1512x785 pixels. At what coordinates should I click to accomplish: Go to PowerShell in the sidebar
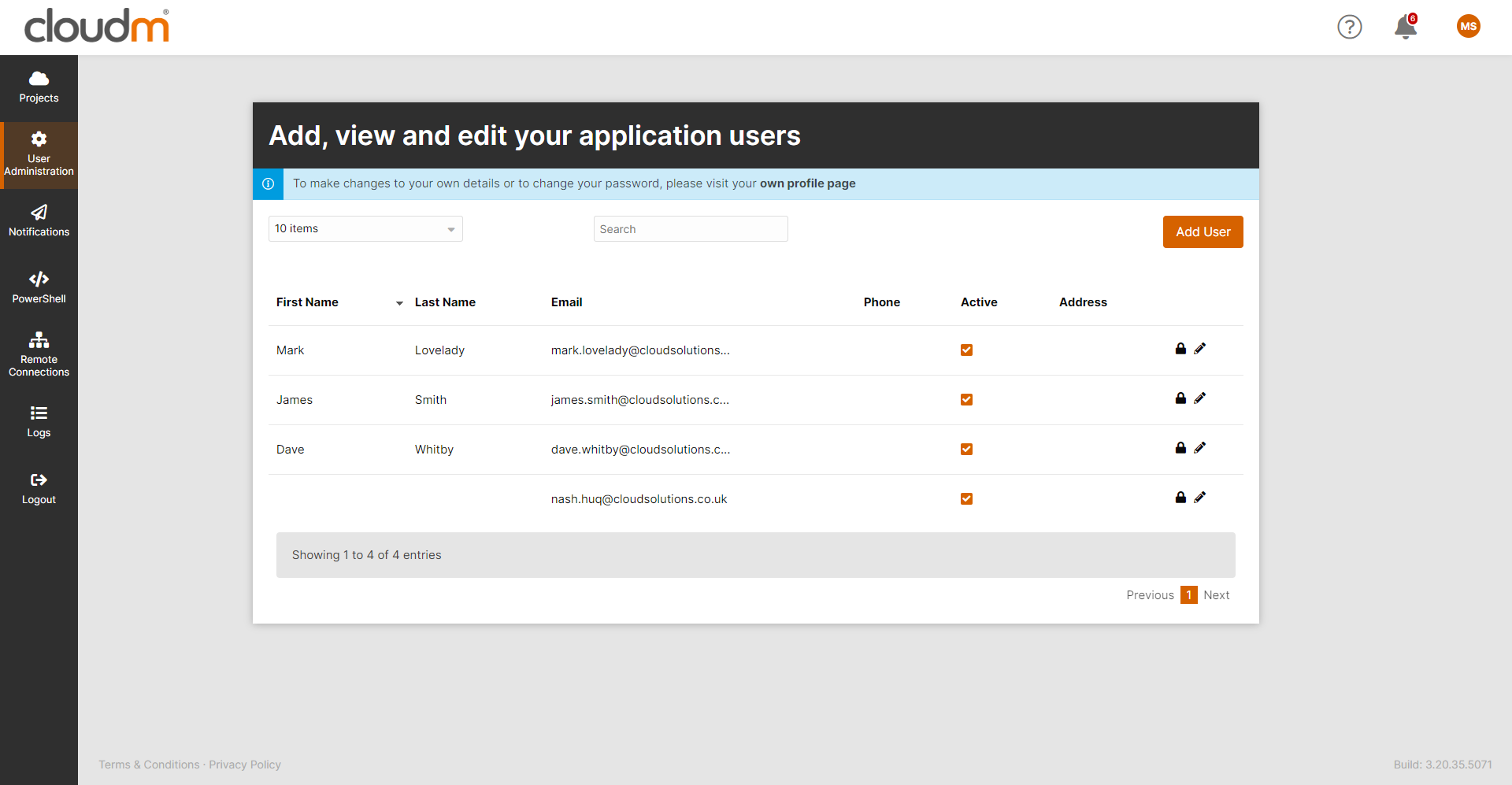click(x=39, y=287)
